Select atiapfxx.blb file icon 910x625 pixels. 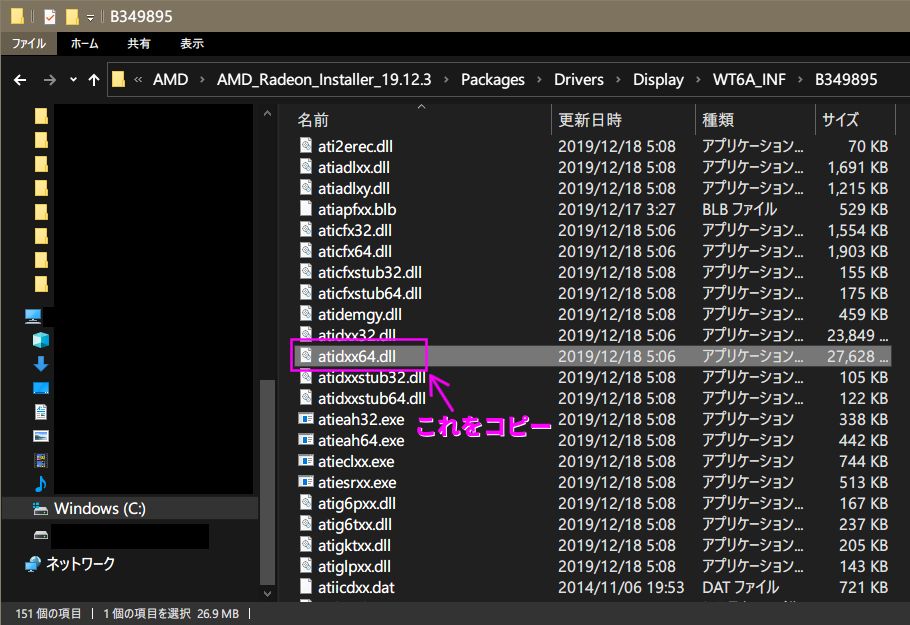[x=306, y=209]
